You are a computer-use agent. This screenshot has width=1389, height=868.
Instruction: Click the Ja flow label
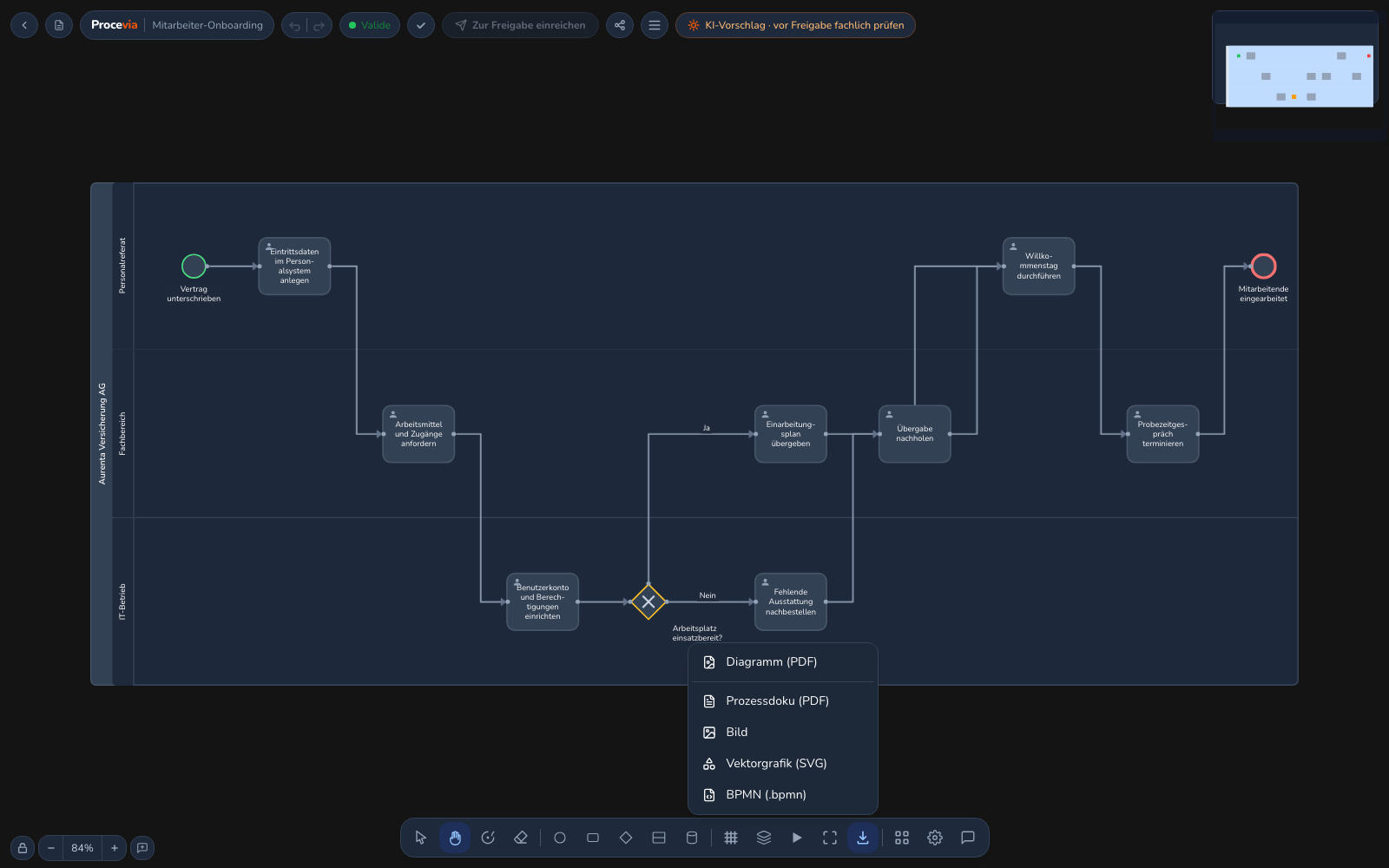pyautogui.click(x=707, y=428)
